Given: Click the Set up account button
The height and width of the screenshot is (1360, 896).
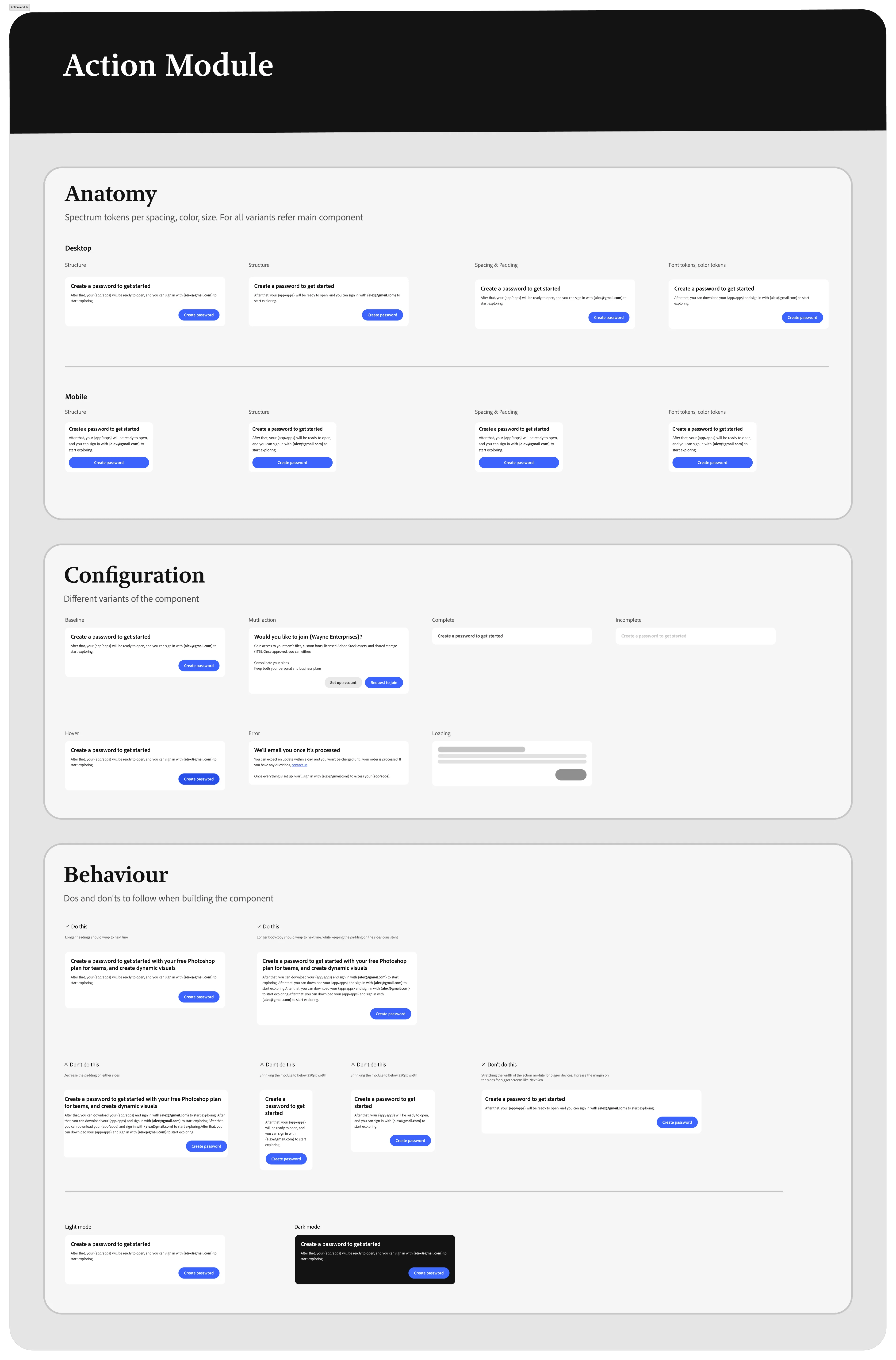Looking at the screenshot, I should click(x=343, y=682).
